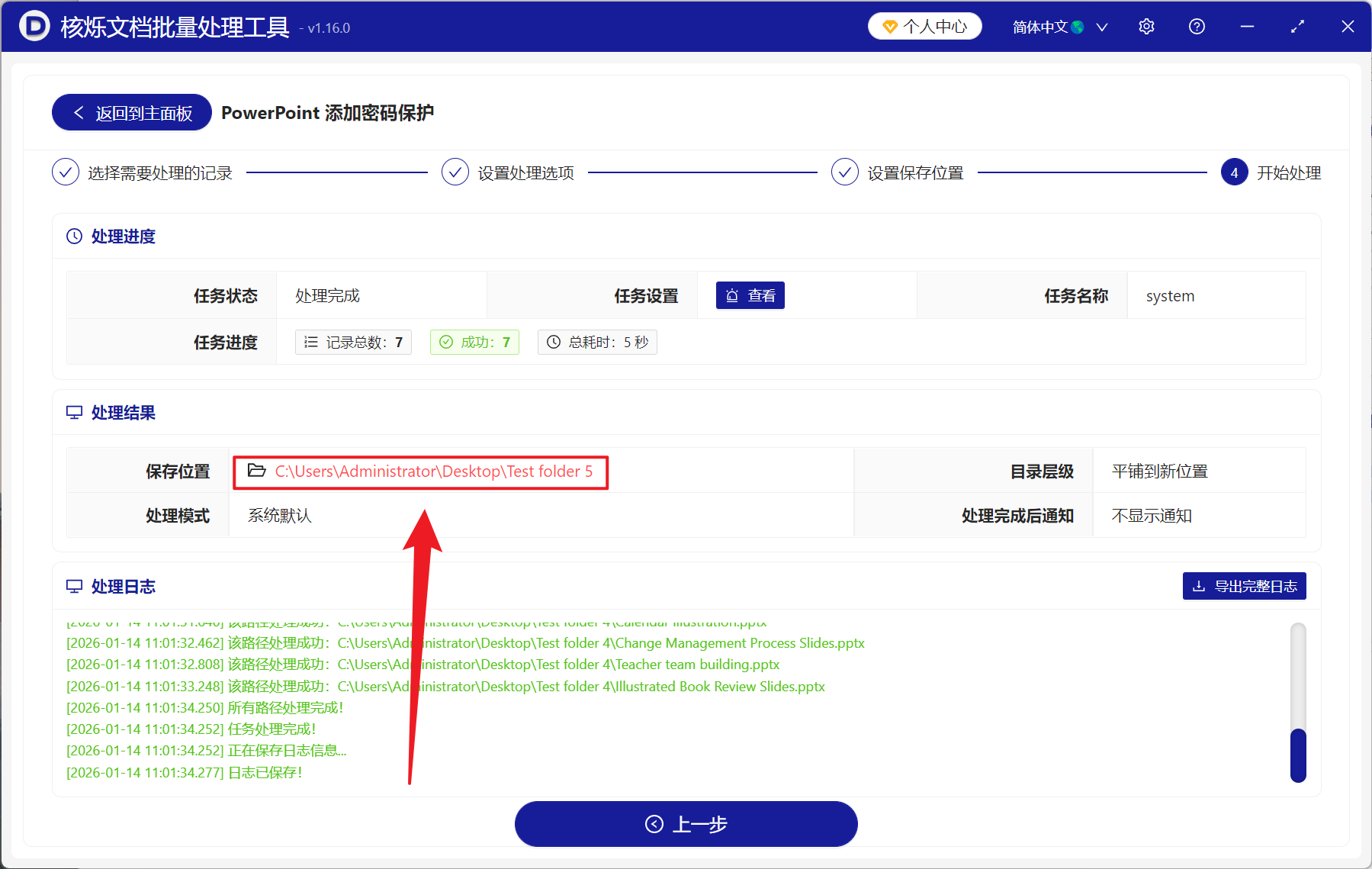Screen dimensions: 1372x869
Task: Open the language selection dropdown chevron
Action: pyautogui.click(x=1101, y=26)
